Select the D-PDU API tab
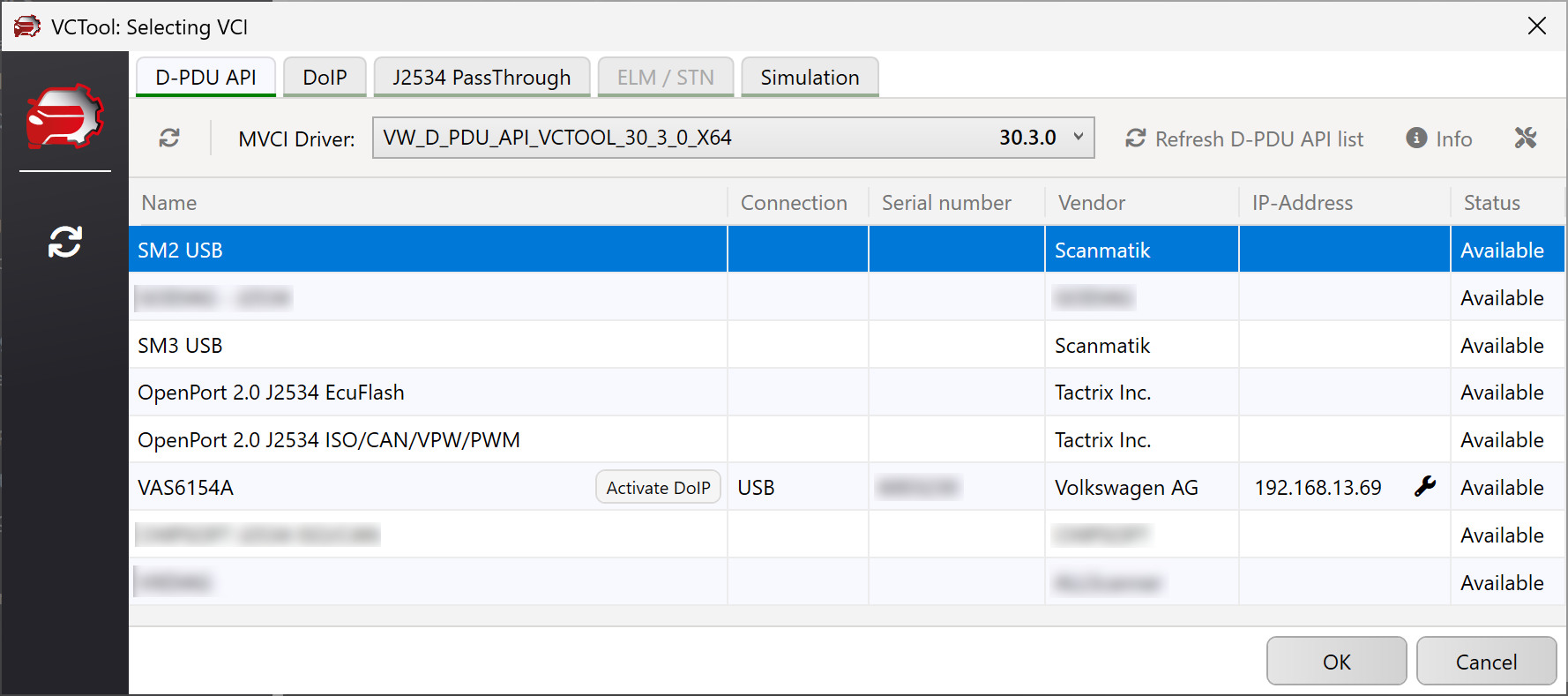Viewport: 1568px width, 696px height. click(205, 78)
